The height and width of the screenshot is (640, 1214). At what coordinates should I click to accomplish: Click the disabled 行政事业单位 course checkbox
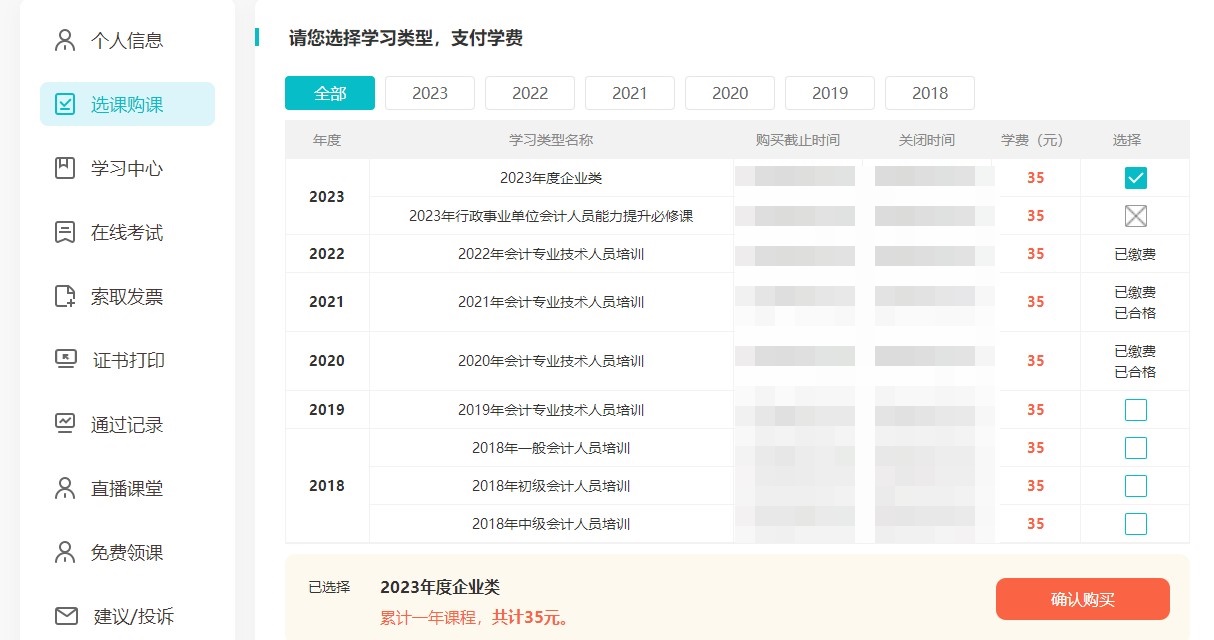1135,216
